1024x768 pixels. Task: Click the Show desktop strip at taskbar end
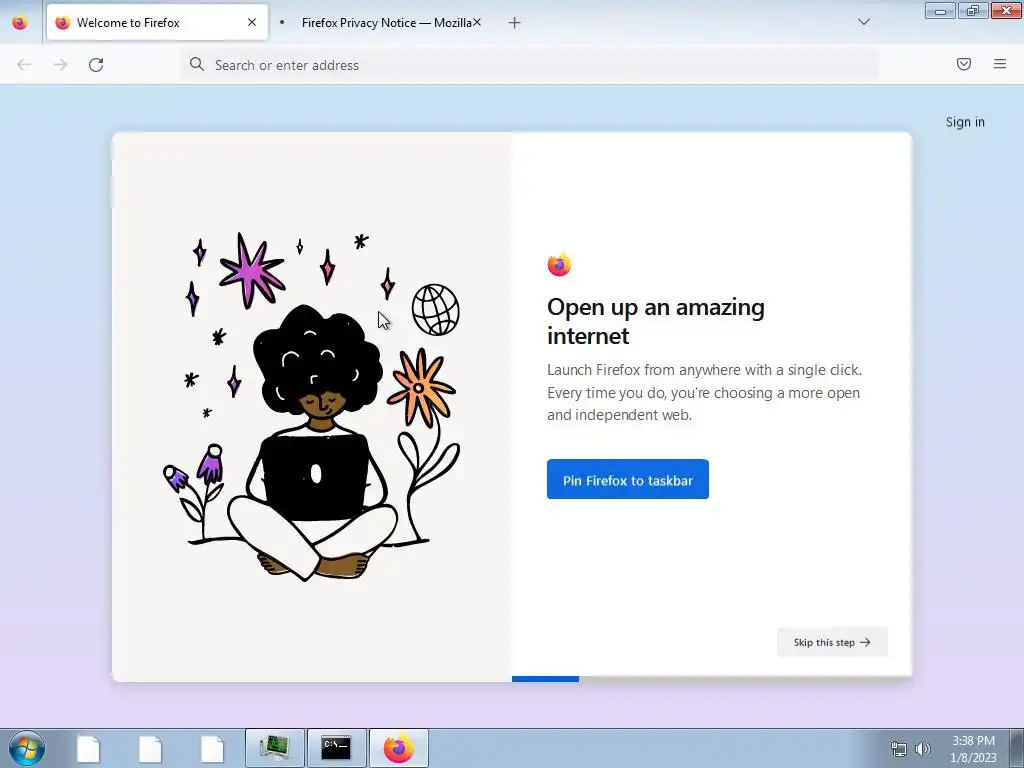tap(1017, 748)
